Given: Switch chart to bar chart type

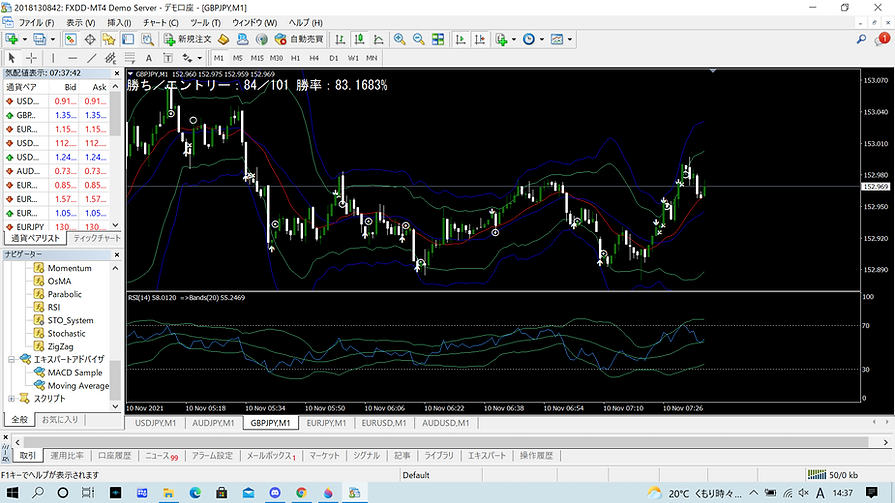Looking at the screenshot, I should pos(340,39).
